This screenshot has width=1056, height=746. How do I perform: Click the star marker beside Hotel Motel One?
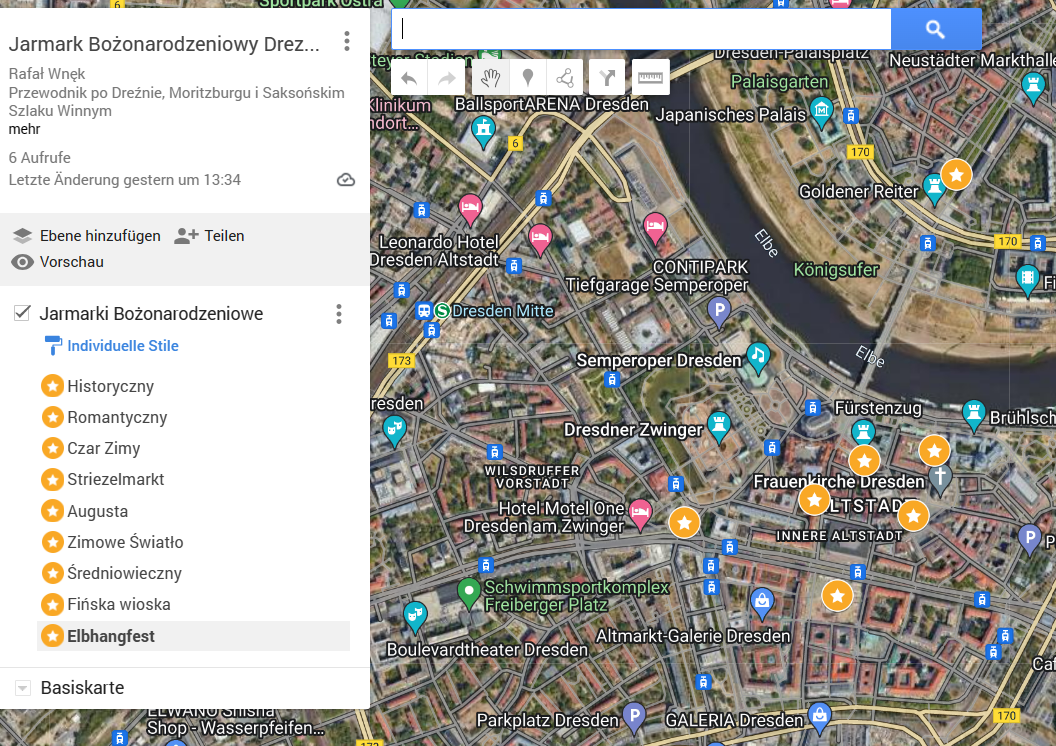coord(684,522)
